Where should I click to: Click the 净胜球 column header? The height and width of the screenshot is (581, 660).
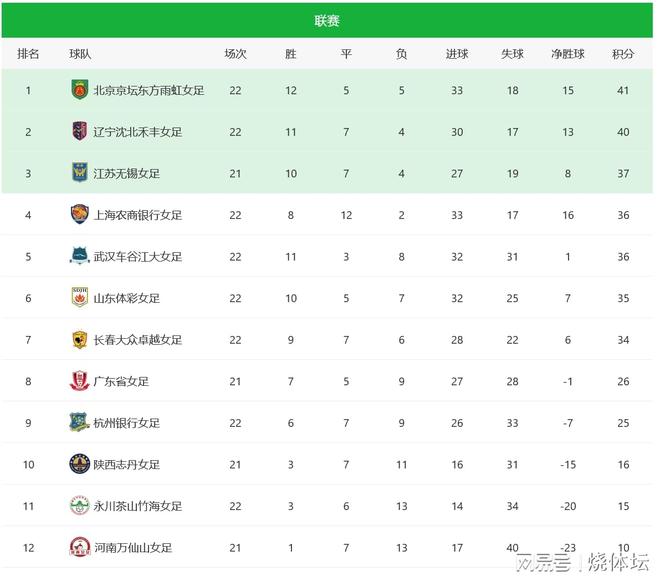[x=567, y=54]
